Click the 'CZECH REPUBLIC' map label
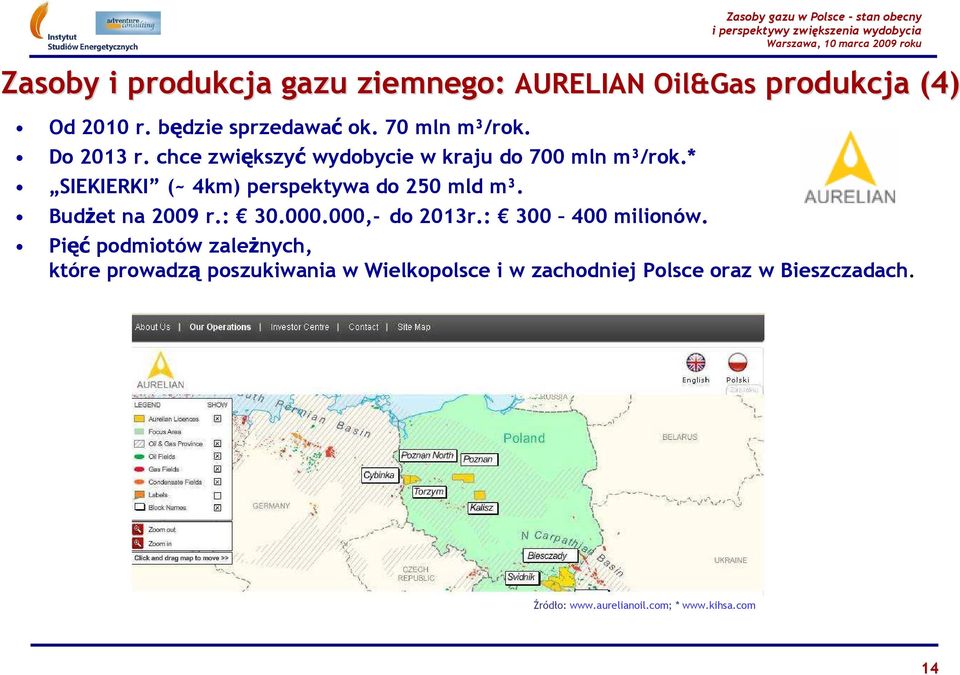The height and width of the screenshot is (675, 960). pyautogui.click(x=416, y=574)
